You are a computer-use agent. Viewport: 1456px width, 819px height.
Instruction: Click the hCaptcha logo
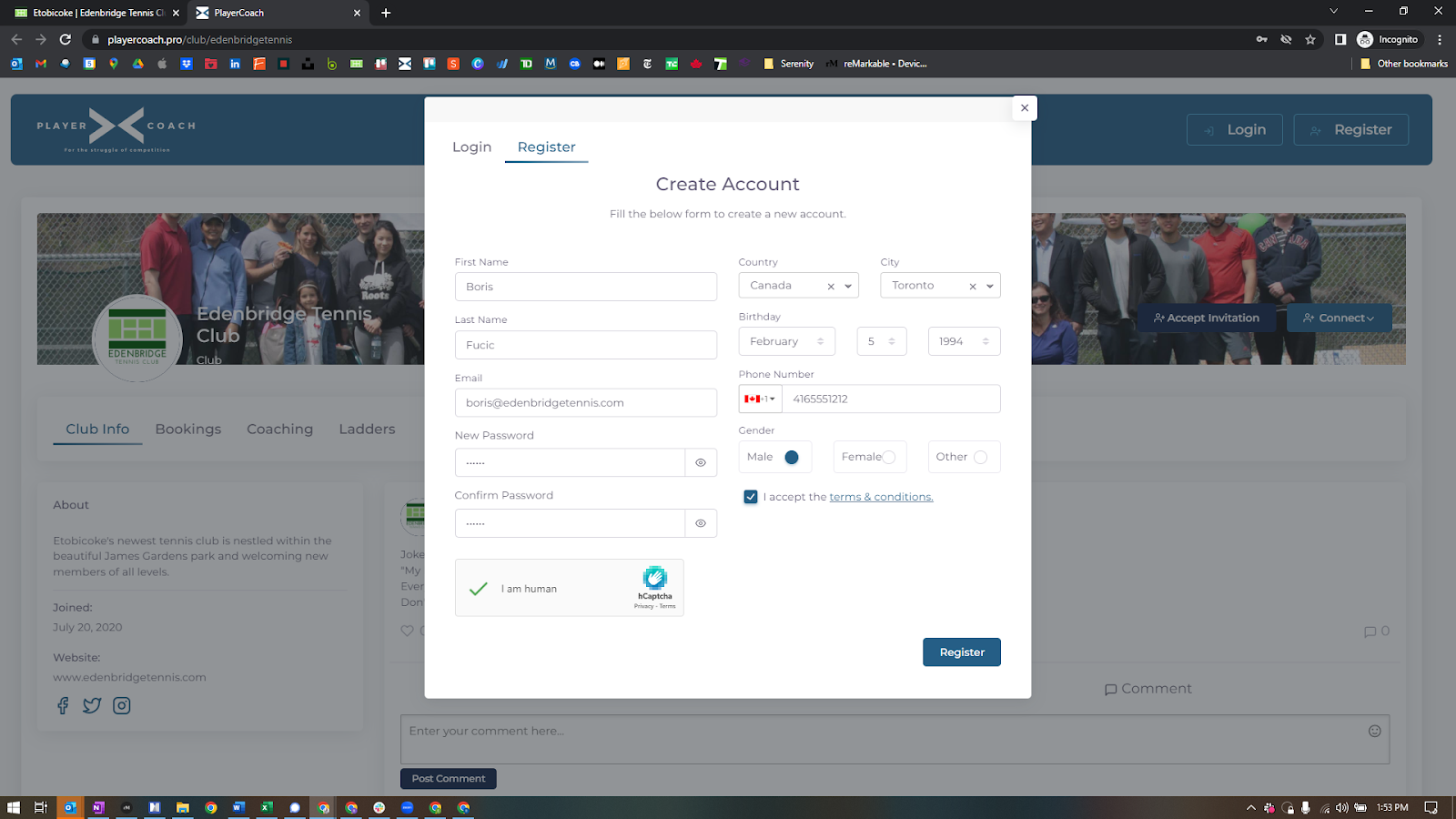tap(655, 578)
